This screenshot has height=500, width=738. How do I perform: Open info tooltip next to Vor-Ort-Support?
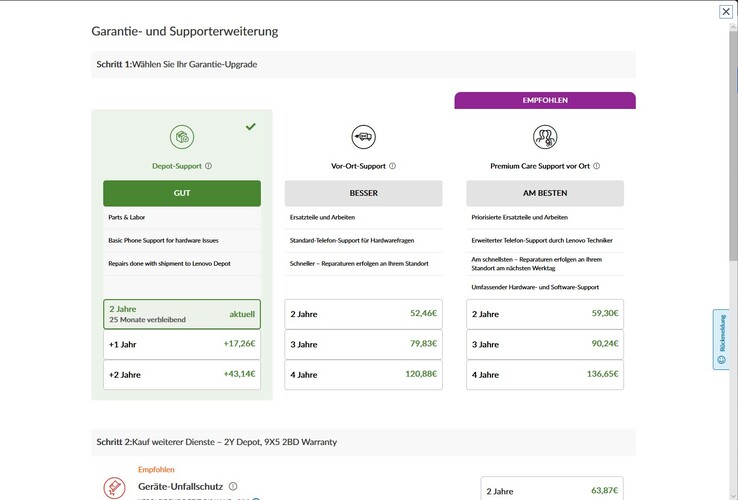coord(392,166)
